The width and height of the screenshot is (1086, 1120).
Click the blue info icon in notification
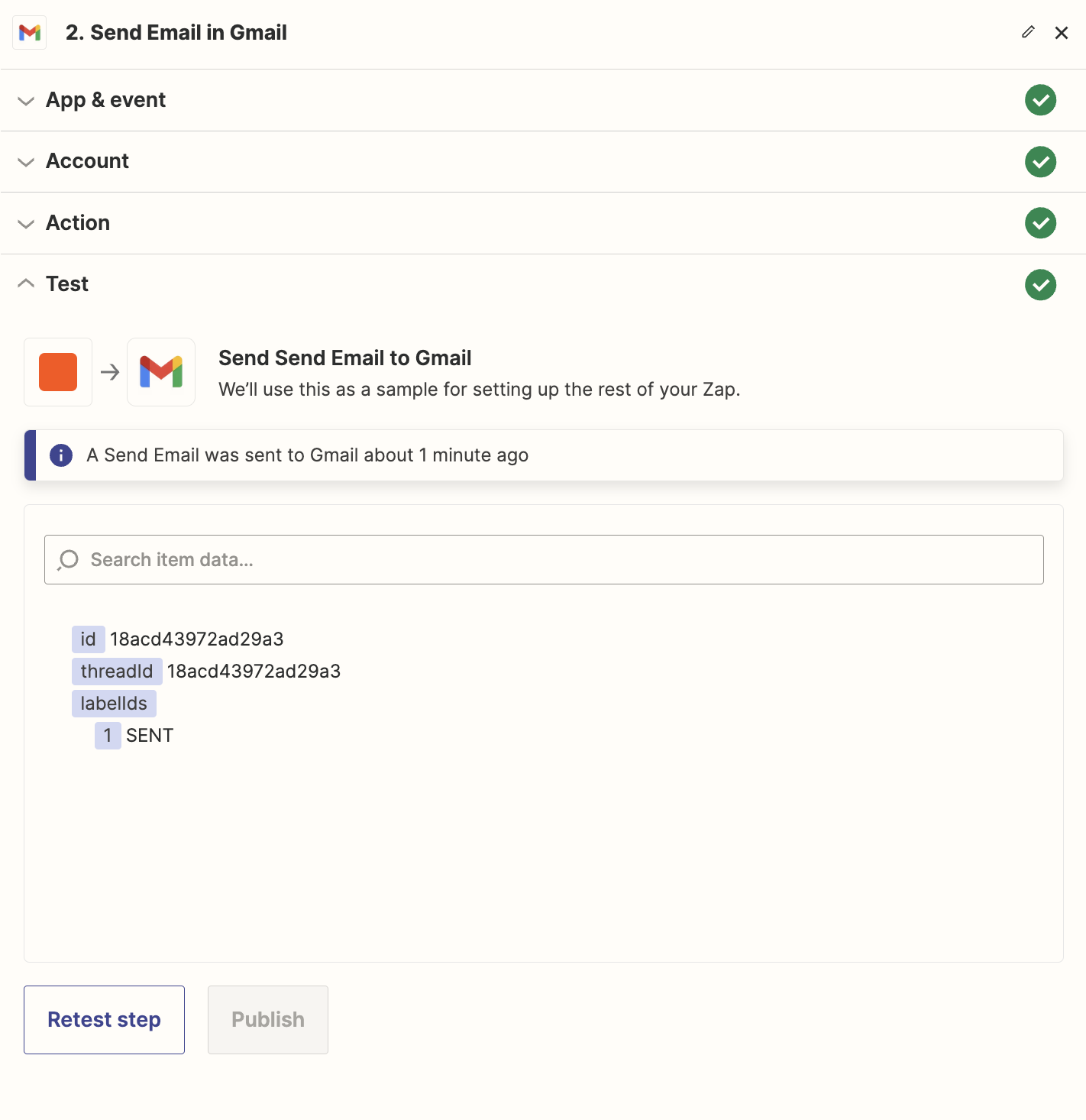click(61, 455)
